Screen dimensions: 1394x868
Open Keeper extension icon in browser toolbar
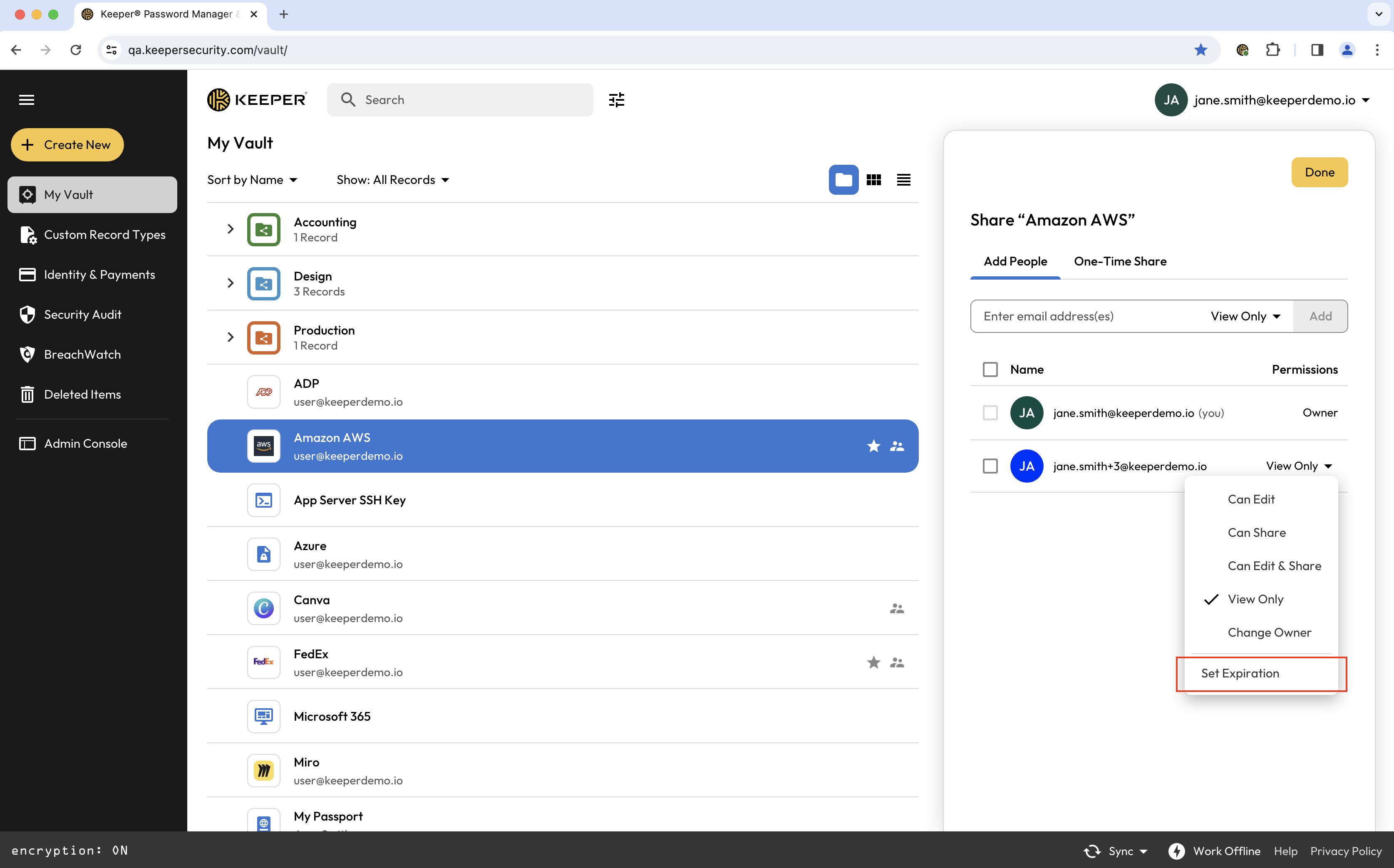point(1242,50)
